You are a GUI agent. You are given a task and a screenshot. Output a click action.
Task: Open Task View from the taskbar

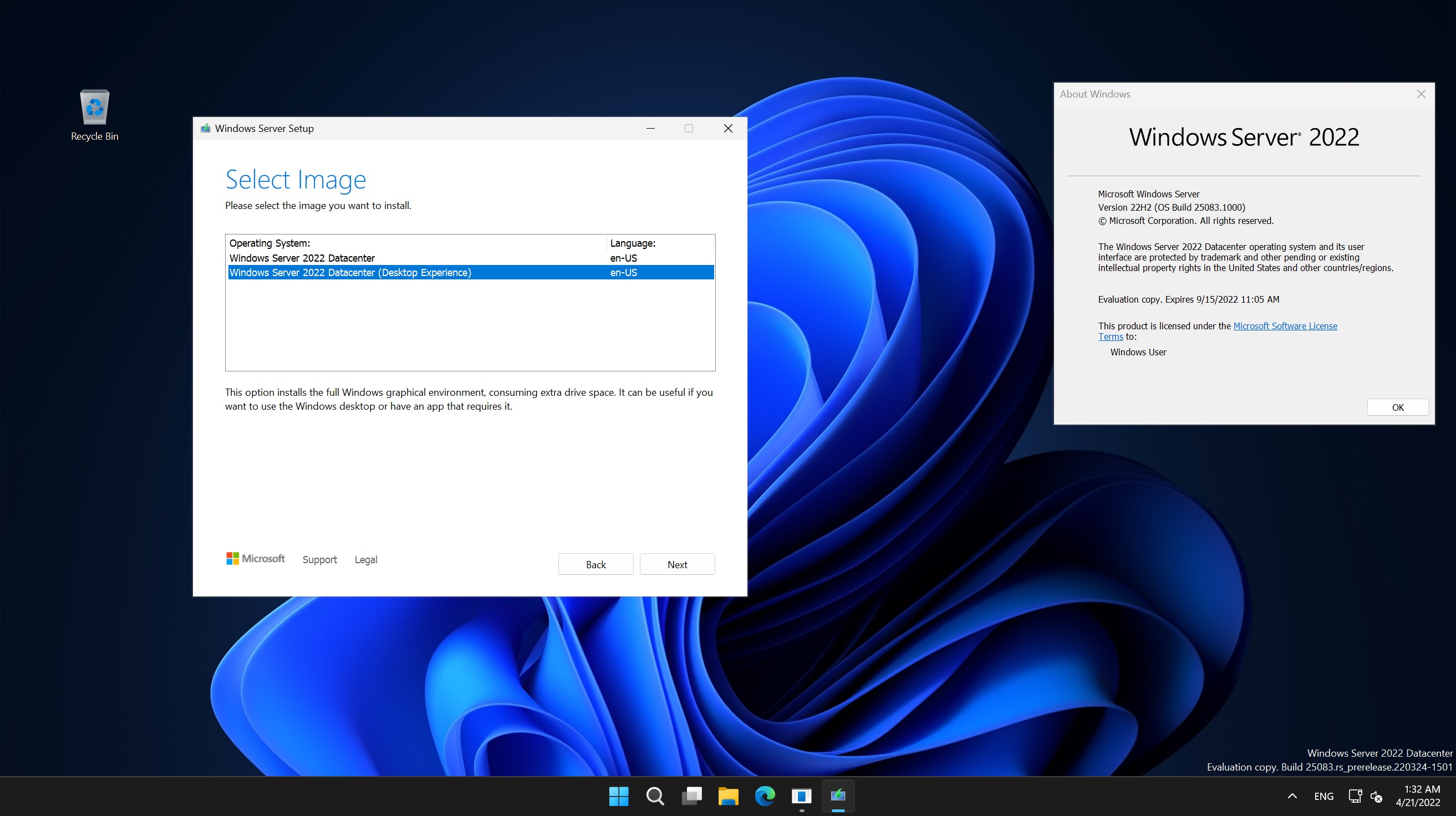[x=692, y=796]
